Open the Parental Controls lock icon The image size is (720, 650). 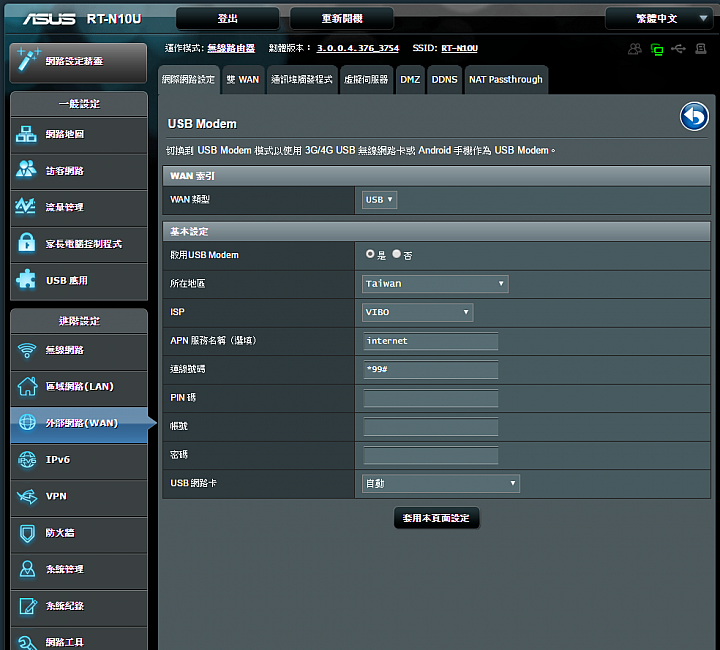coord(26,242)
